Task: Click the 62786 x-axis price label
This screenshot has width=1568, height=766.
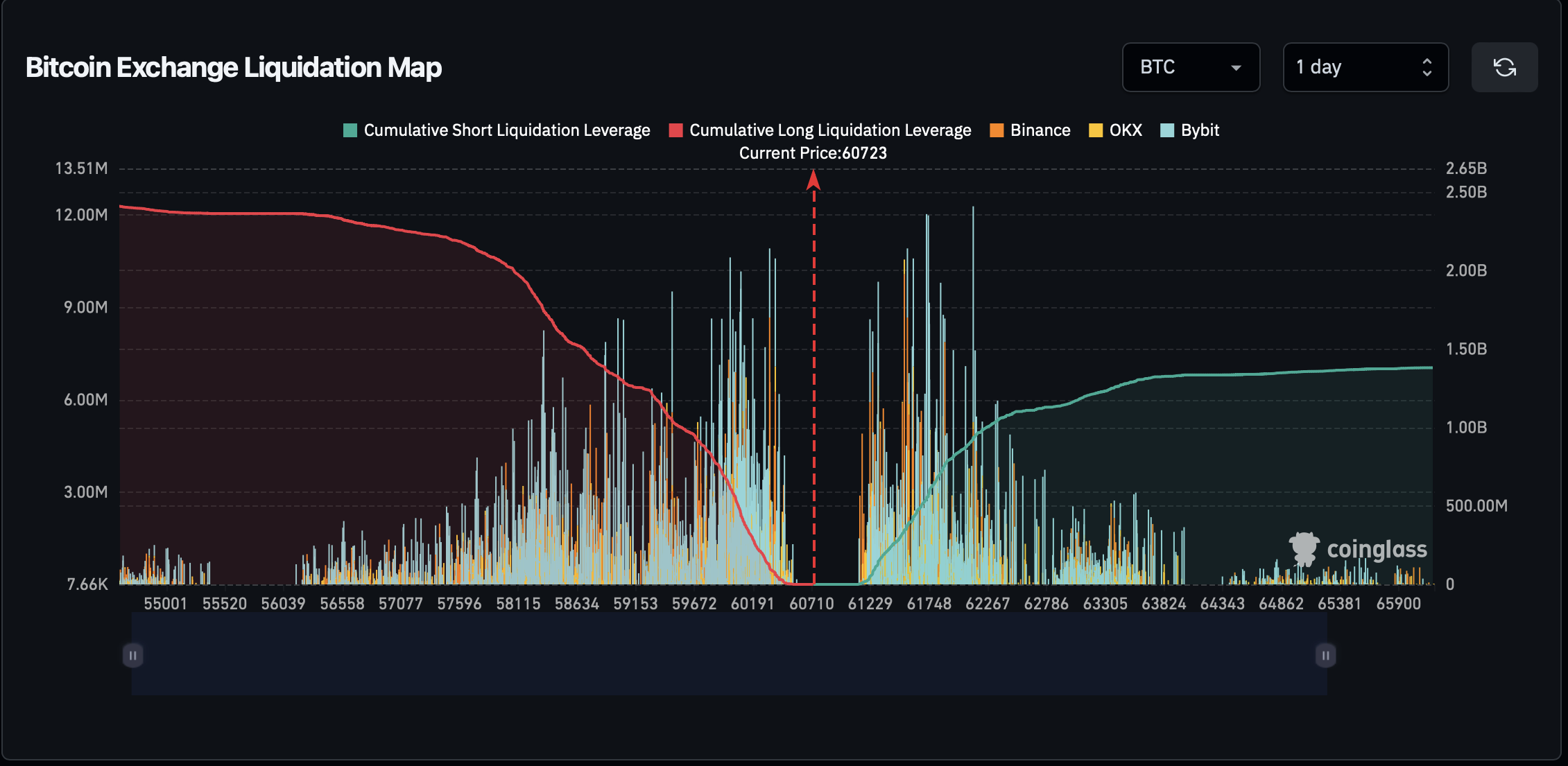Action: (1046, 604)
